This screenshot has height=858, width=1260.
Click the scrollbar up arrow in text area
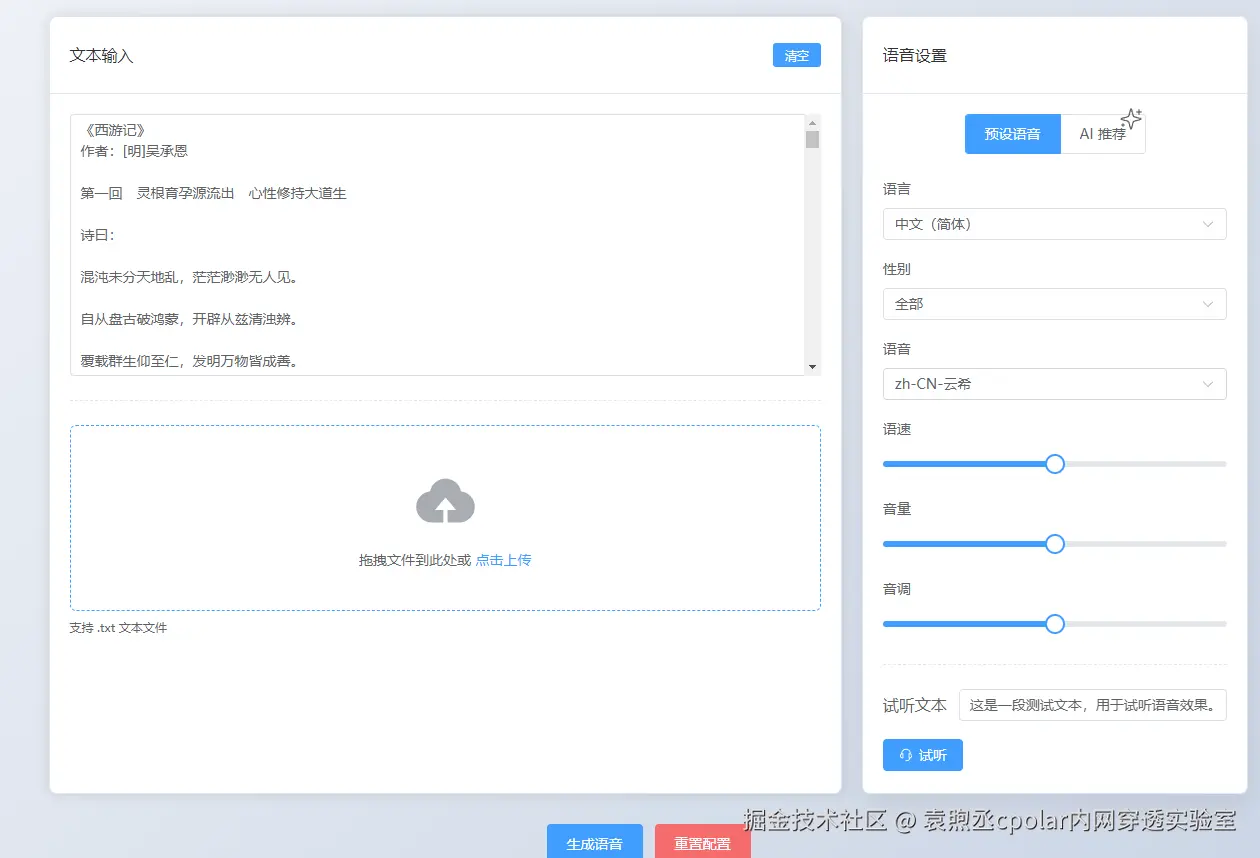pos(812,122)
